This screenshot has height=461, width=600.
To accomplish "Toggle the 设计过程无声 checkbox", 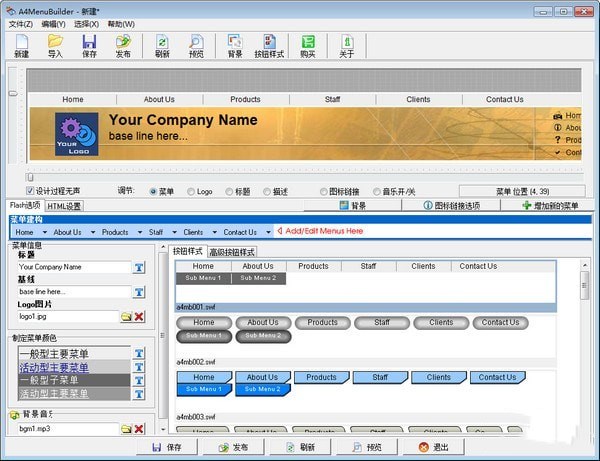I will (31, 191).
